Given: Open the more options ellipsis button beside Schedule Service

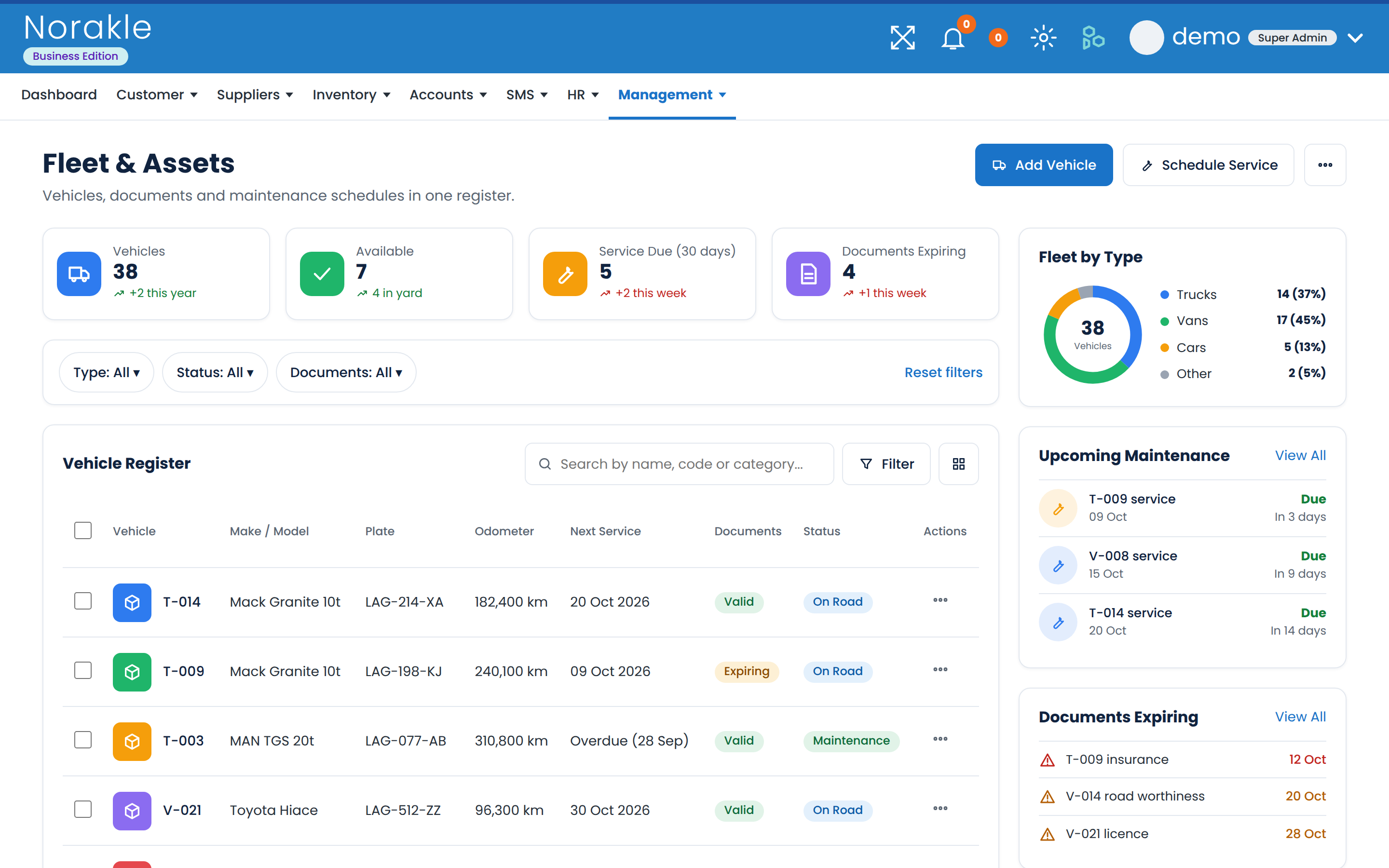Looking at the screenshot, I should point(1325,165).
